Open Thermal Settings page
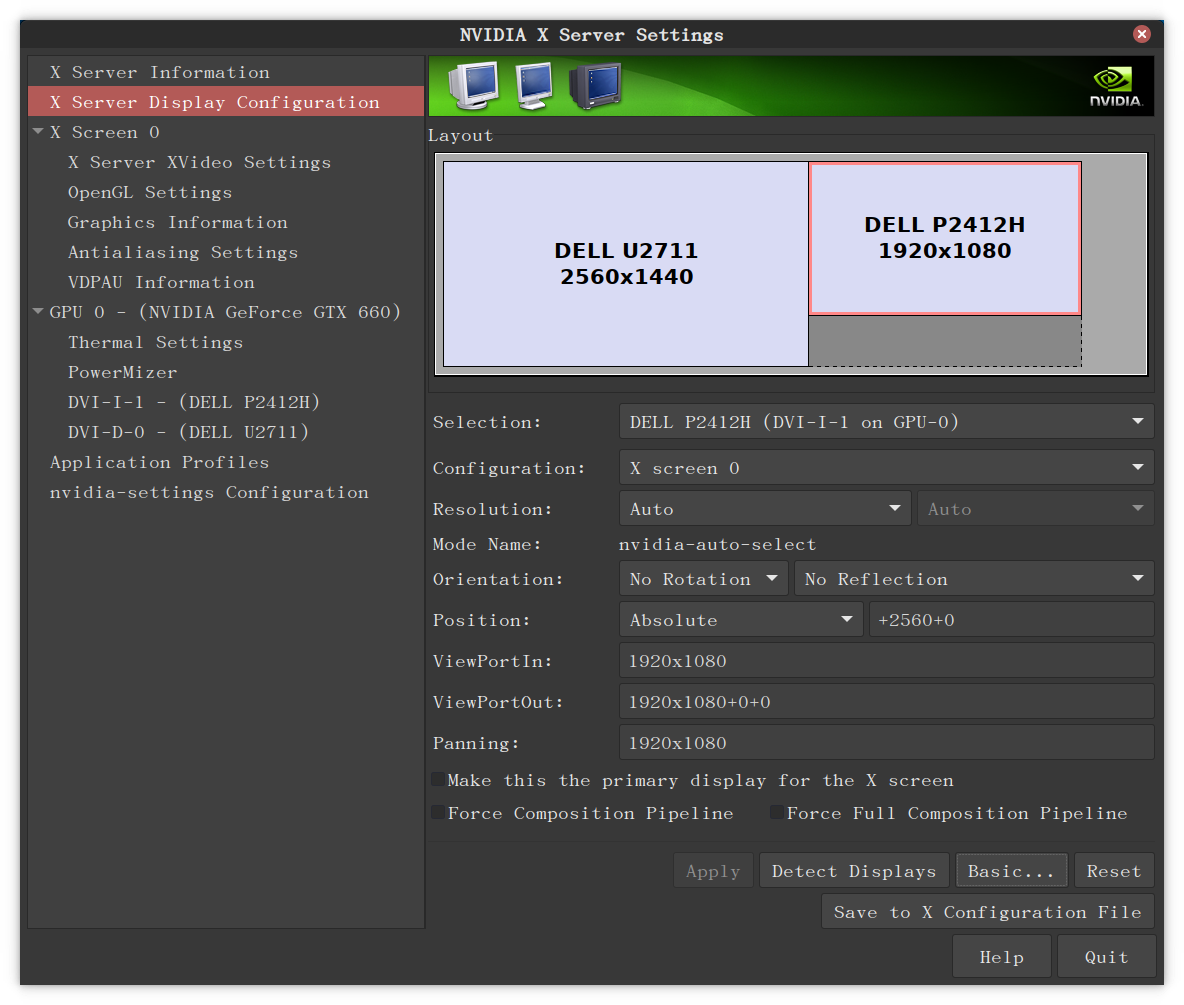The width and height of the screenshot is (1184, 1005). 156,342
